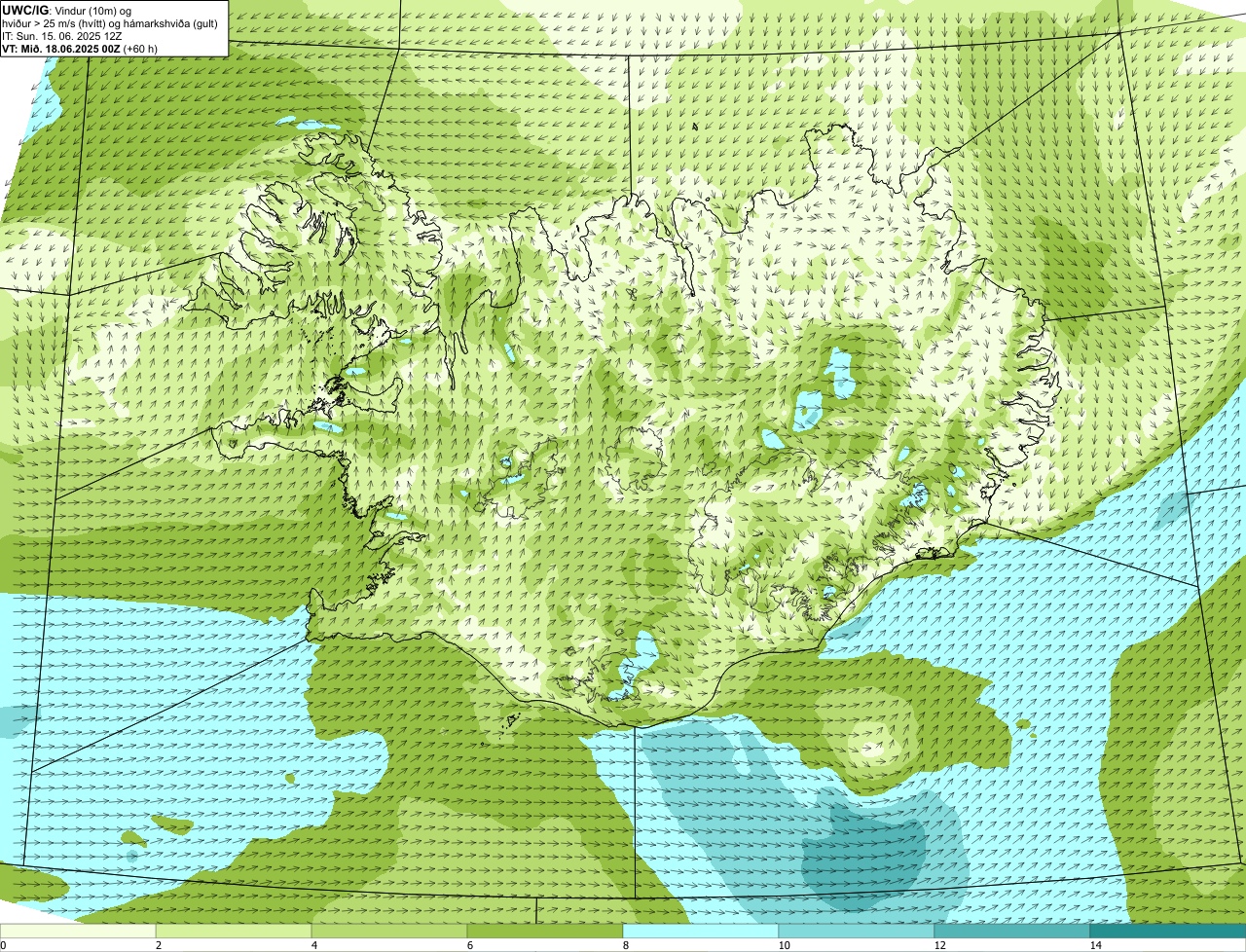The image size is (1246, 952).
Task: Click the '6' label on the wind scale
Action: pos(470,945)
